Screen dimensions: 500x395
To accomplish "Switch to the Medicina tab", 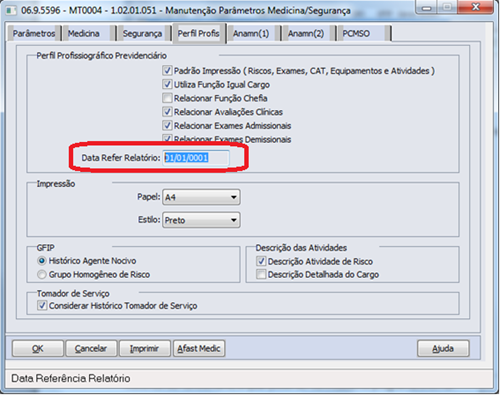I will click(x=89, y=33).
